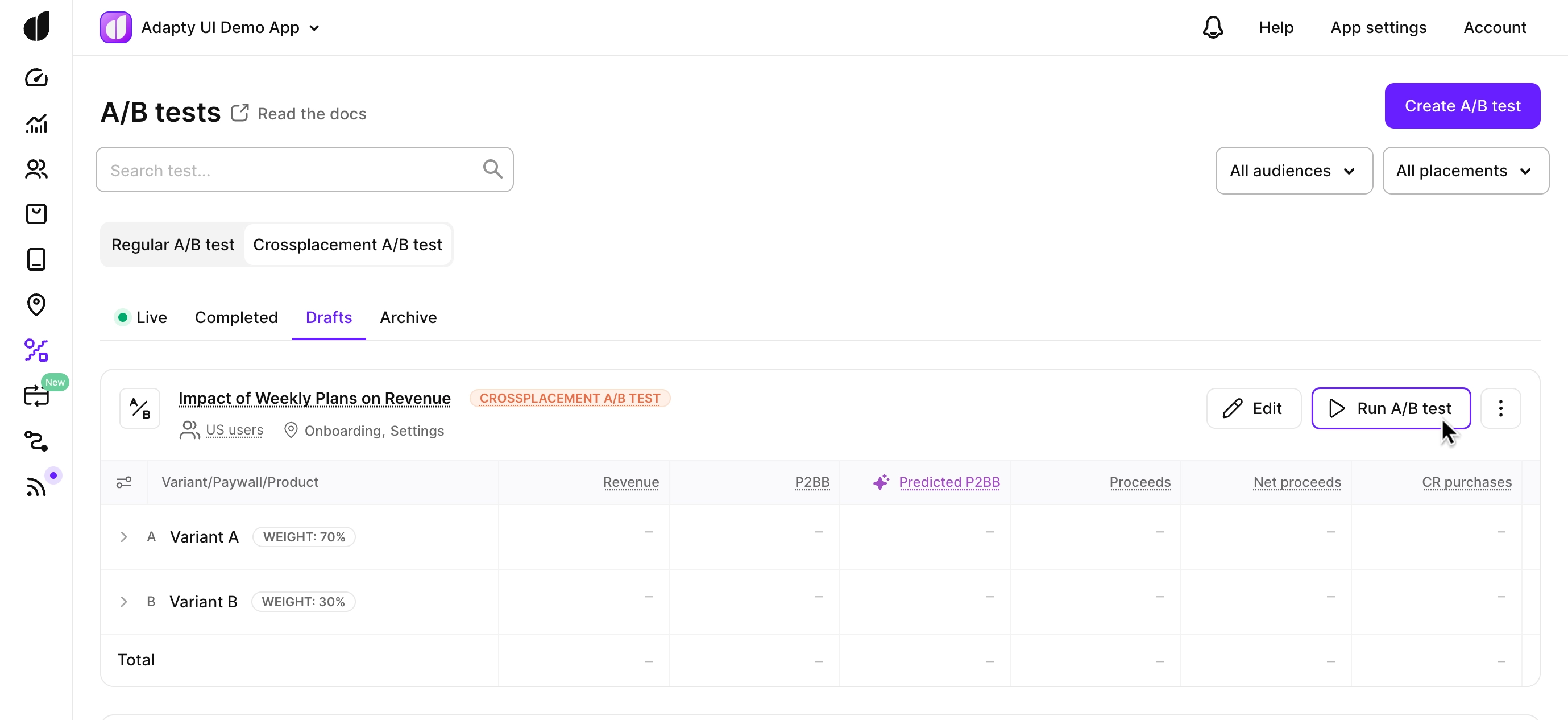Open the three-dot more options menu
Viewport: 1568px width, 720px height.
(1500, 408)
